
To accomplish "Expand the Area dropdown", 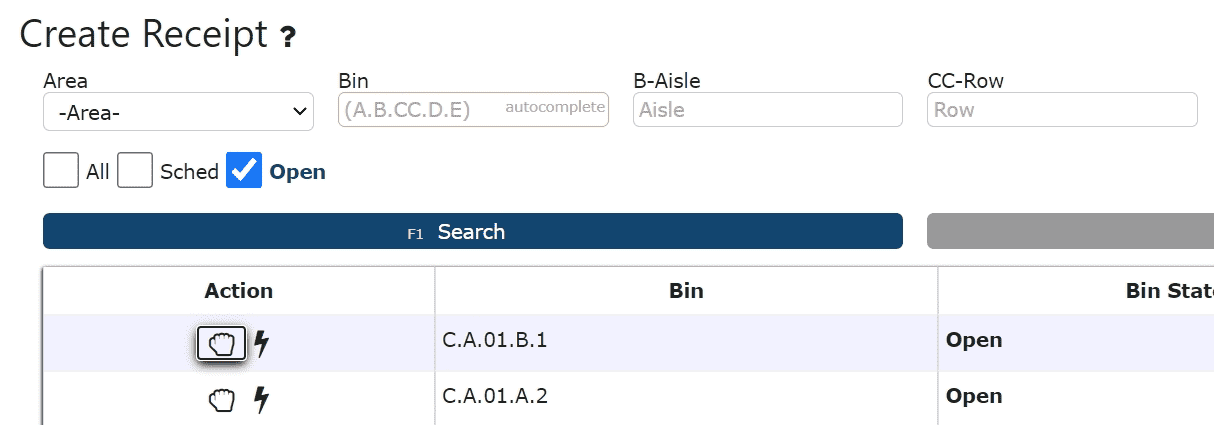I will [178, 112].
